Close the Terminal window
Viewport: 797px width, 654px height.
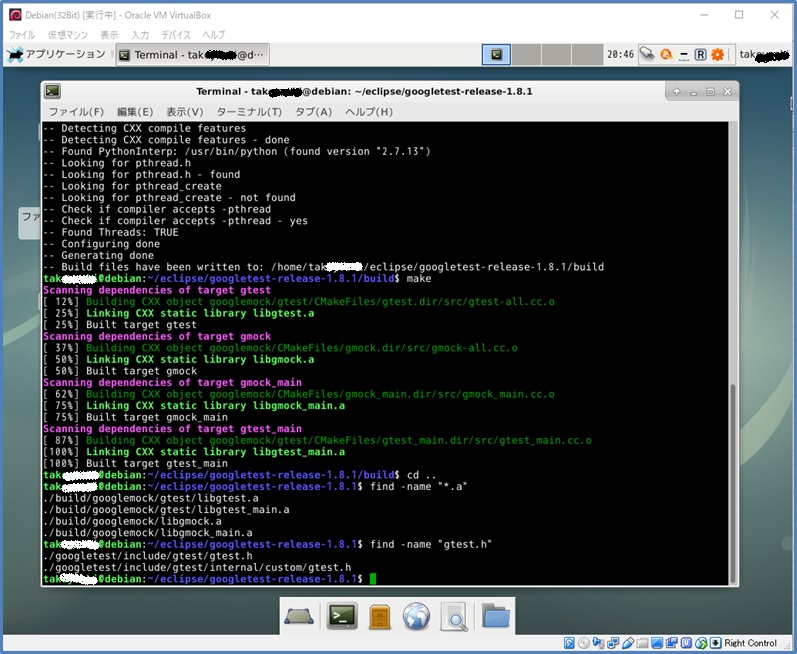pyautogui.click(x=727, y=91)
